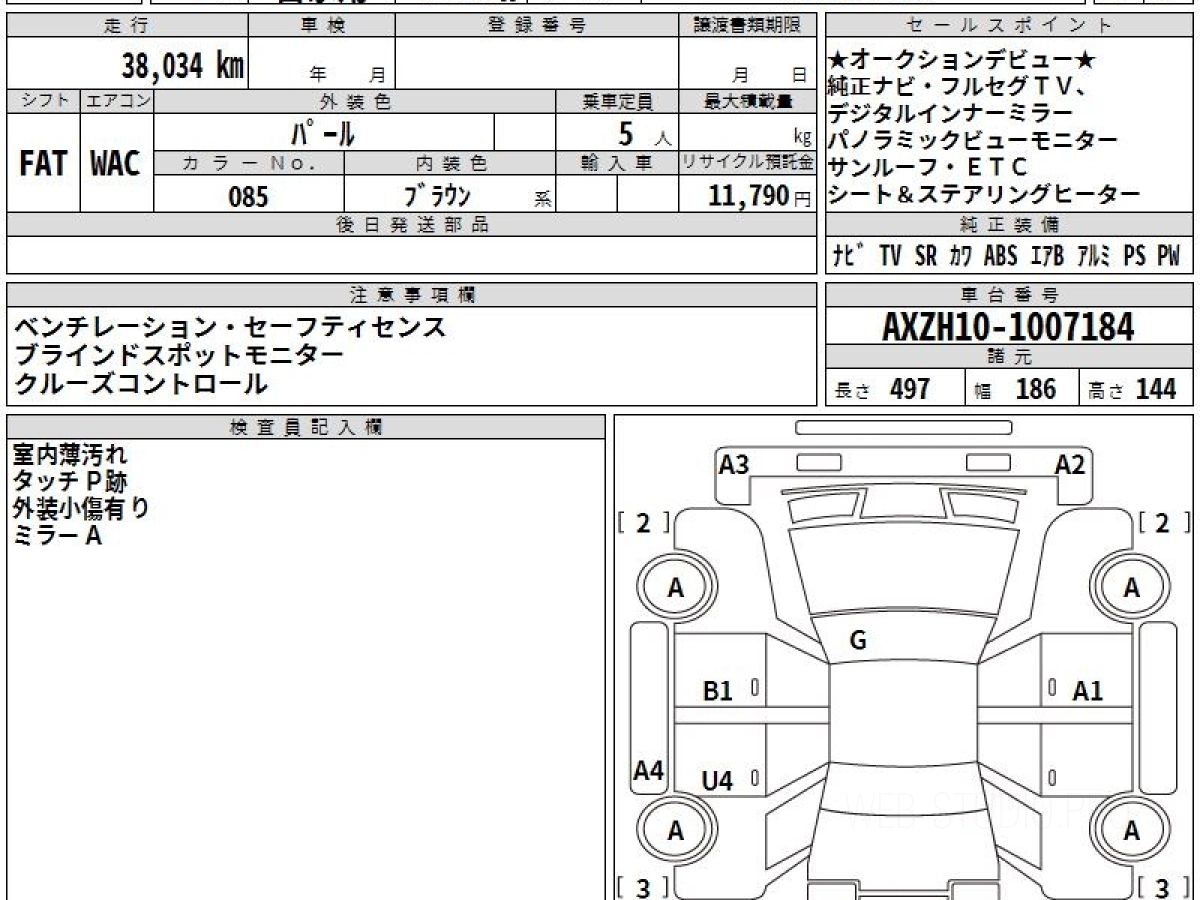
Task: Click the 内装色 label
Action: pos(451,162)
